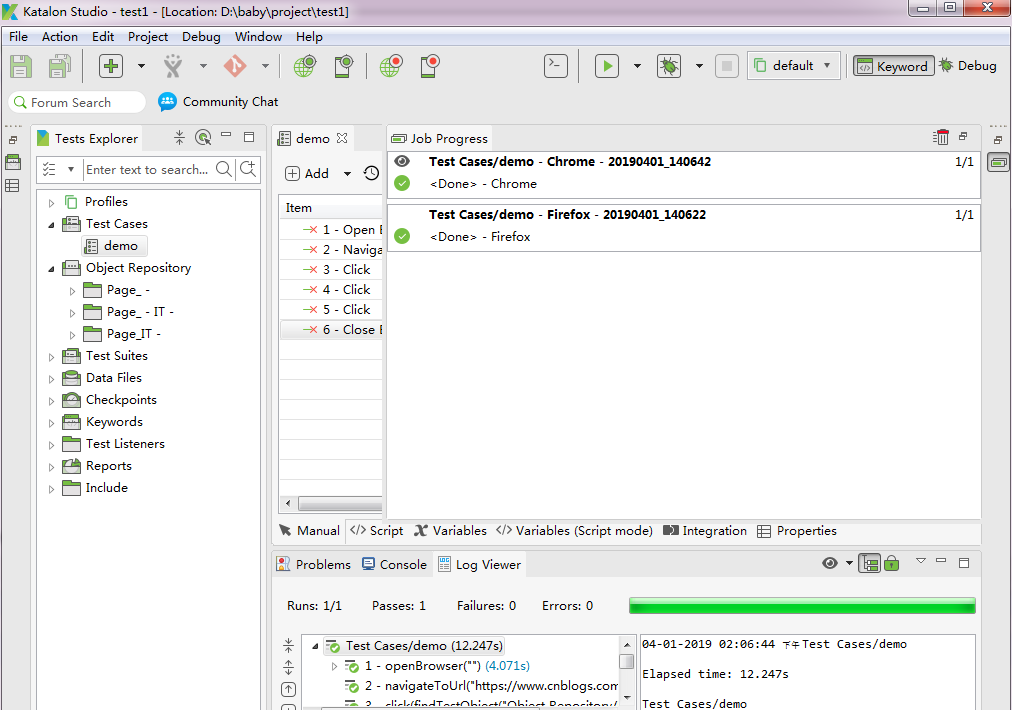Click the green test progress bar

click(x=802, y=605)
